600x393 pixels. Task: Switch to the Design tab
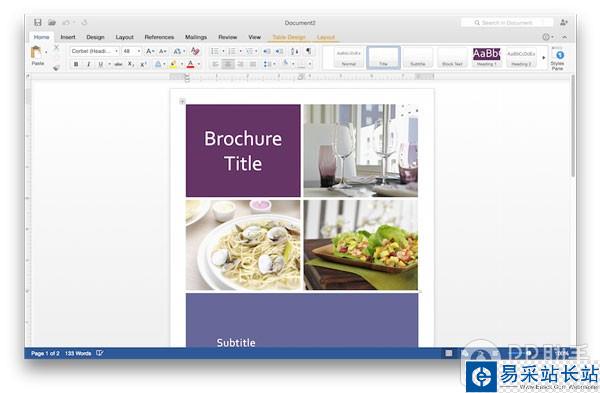pyautogui.click(x=95, y=37)
